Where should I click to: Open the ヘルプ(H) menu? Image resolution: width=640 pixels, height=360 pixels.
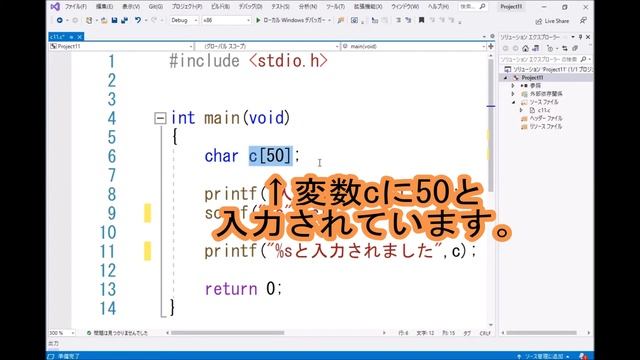pyautogui.click(x=438, y=7)
